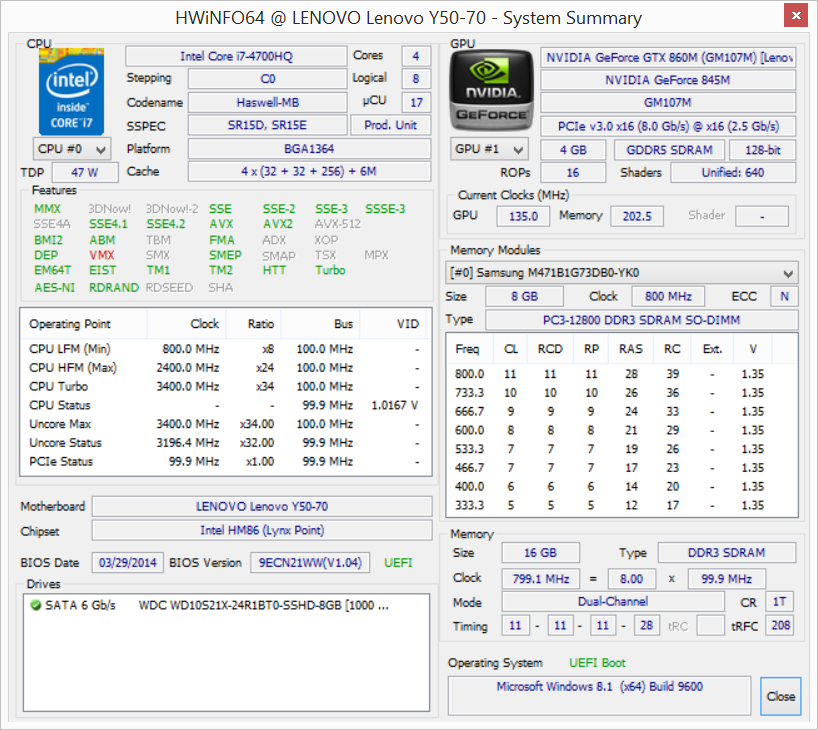Click the CR value 1T

point(779,602)
